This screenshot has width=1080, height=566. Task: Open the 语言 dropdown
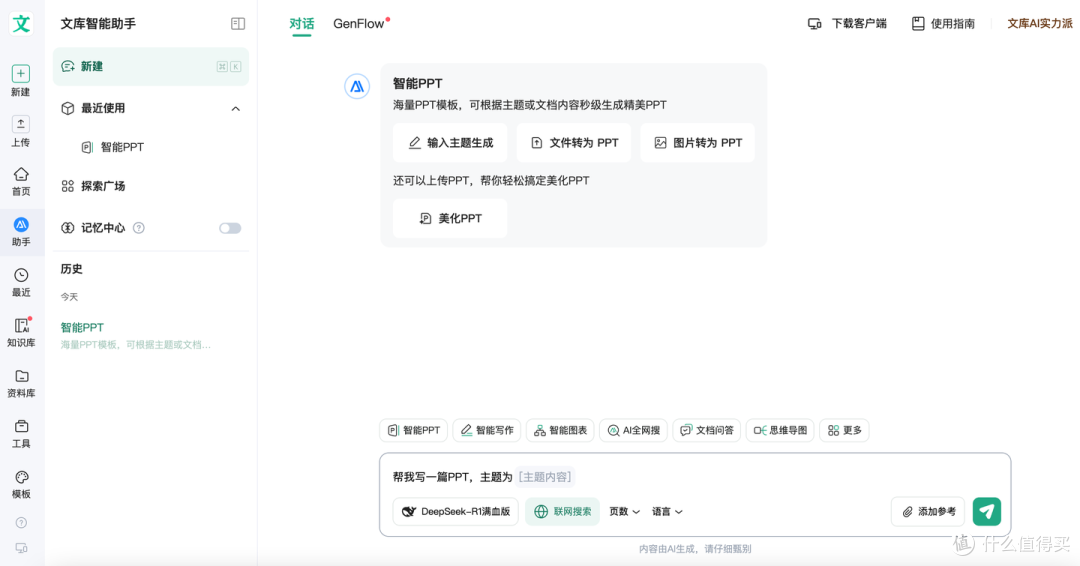coord(667,512)
